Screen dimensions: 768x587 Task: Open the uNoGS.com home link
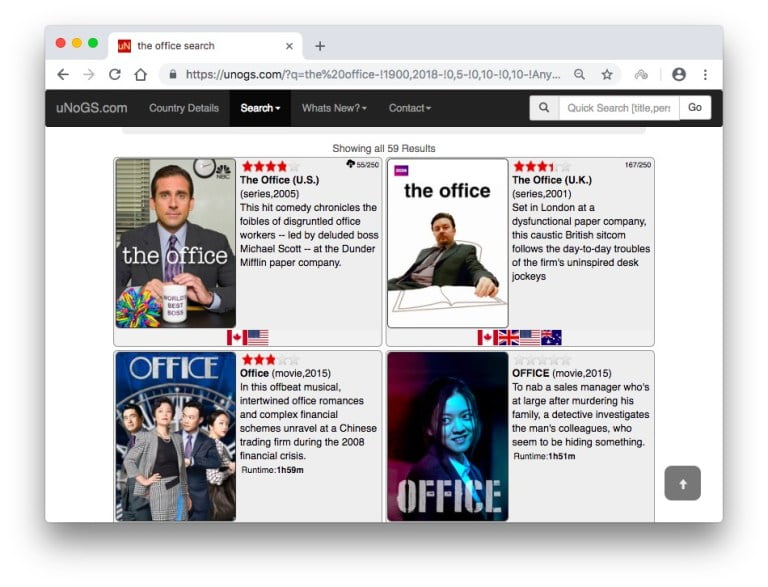[92, 108]
